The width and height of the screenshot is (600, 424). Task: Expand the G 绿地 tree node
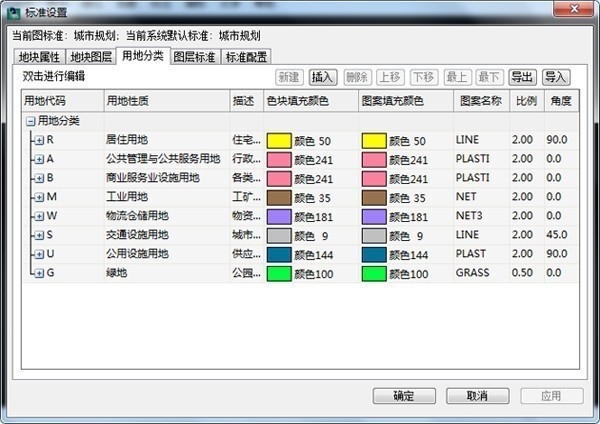[39, 273]
